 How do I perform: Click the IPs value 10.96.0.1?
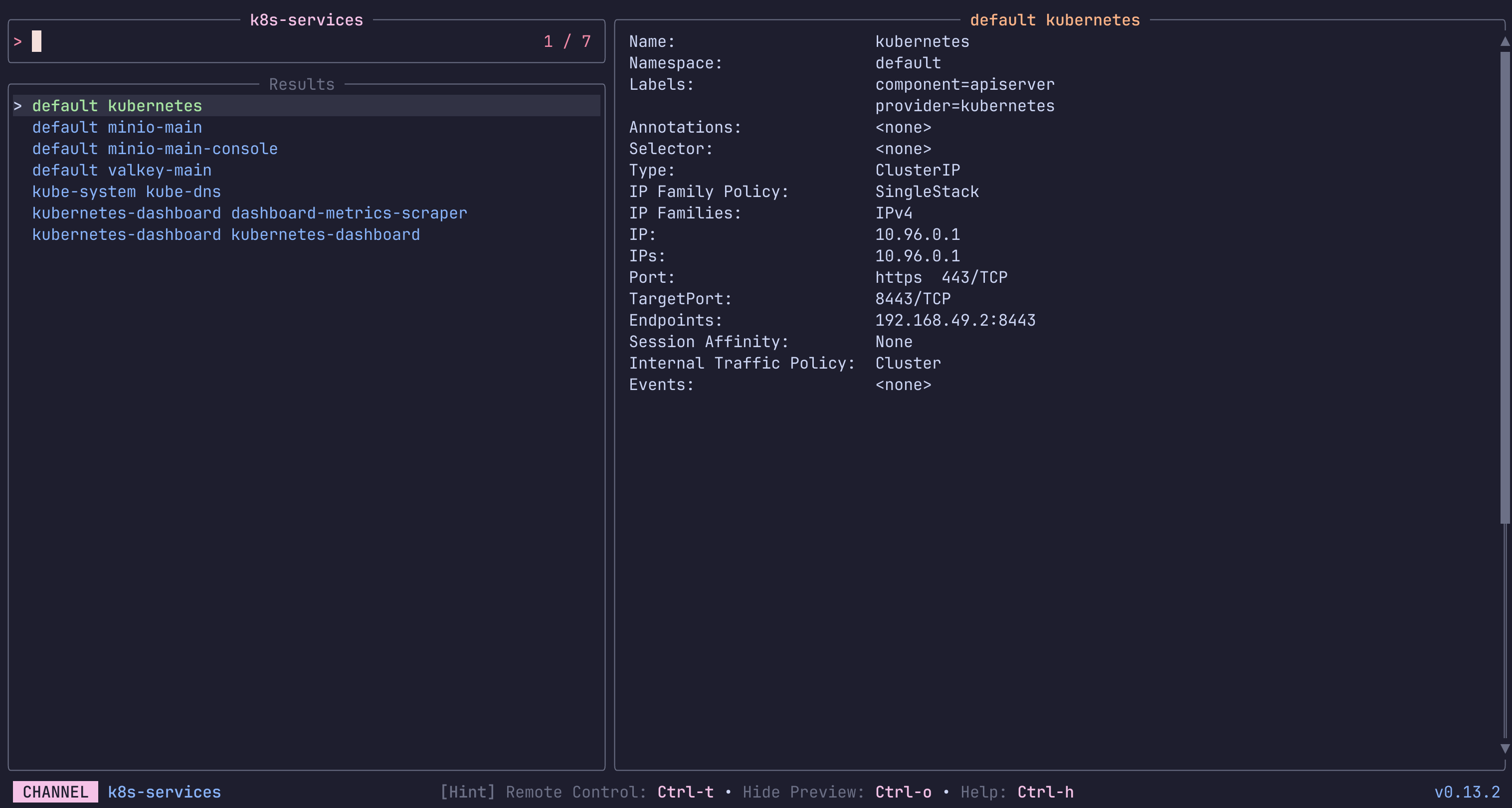point(918,256)
